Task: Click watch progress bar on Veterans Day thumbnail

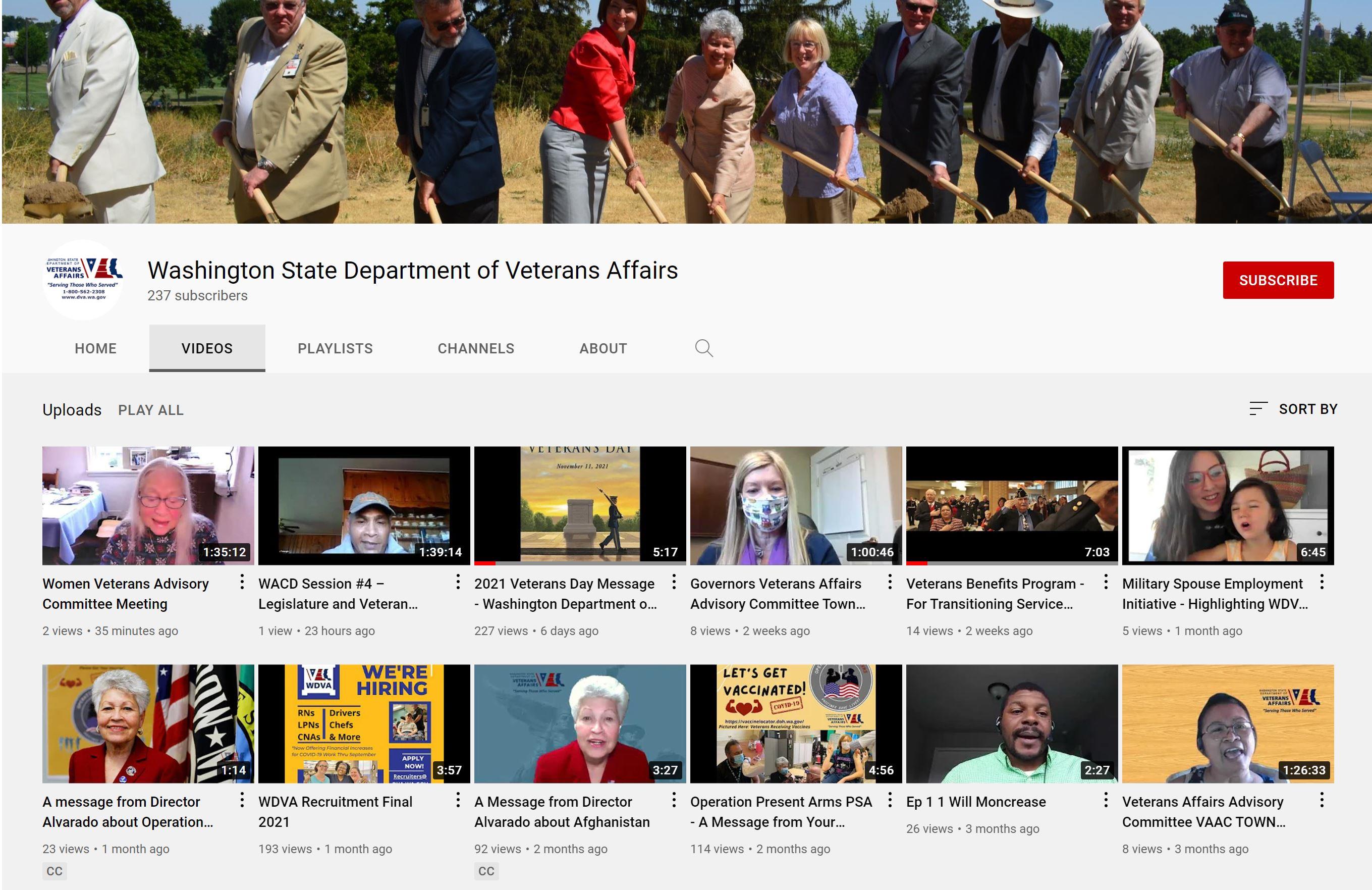Action: tap(580, 563)
